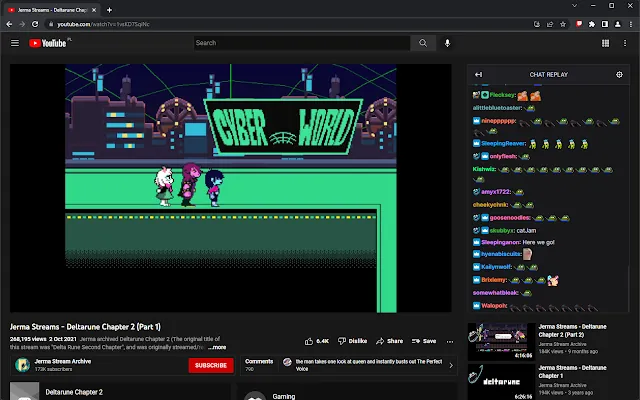Screen dimensions: 640x400
Task: Click the 6.4K like count
Action: click(x=322, y=341)
